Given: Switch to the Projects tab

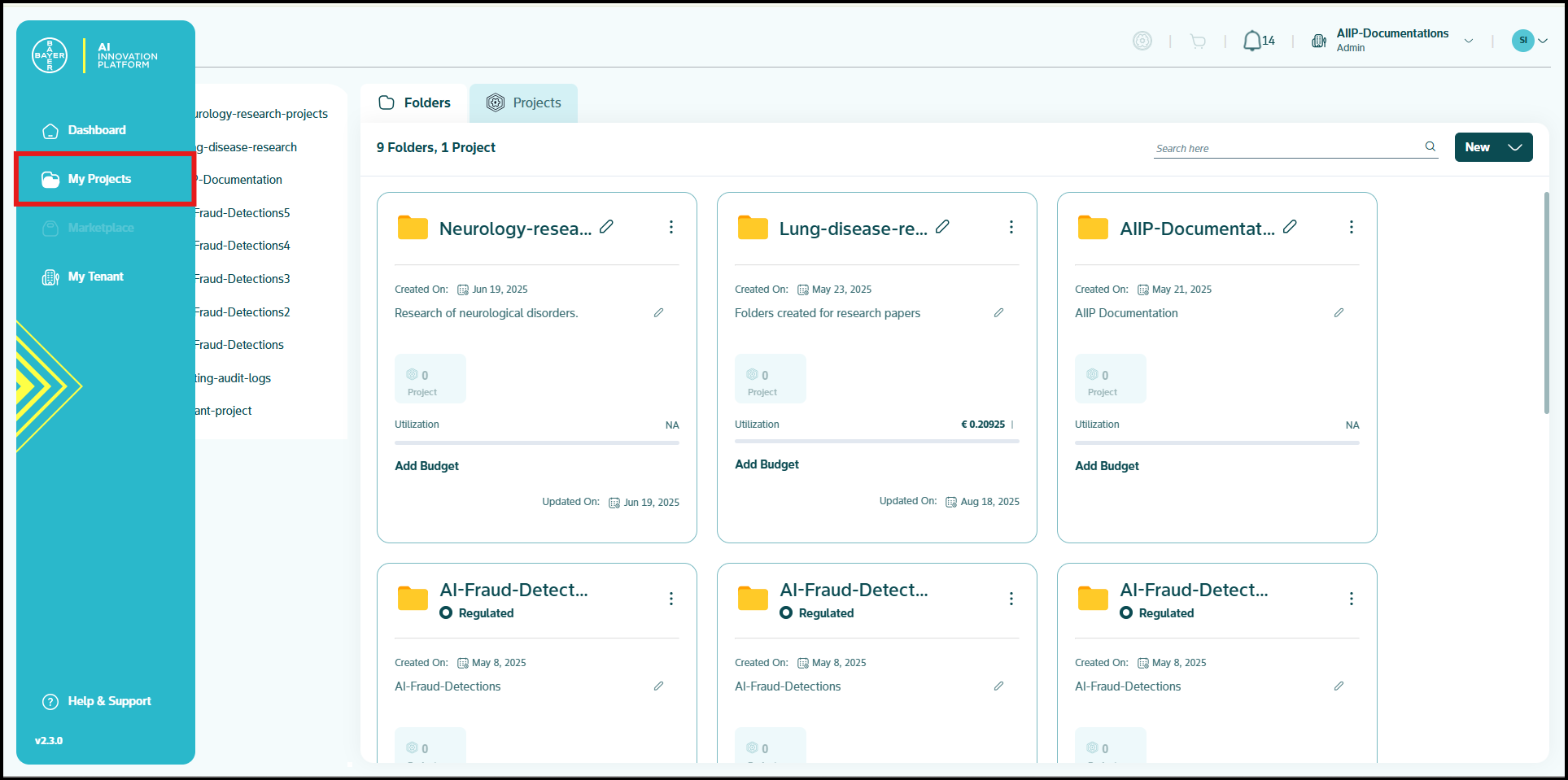Looking at the screenshot, I should (524, 103).
